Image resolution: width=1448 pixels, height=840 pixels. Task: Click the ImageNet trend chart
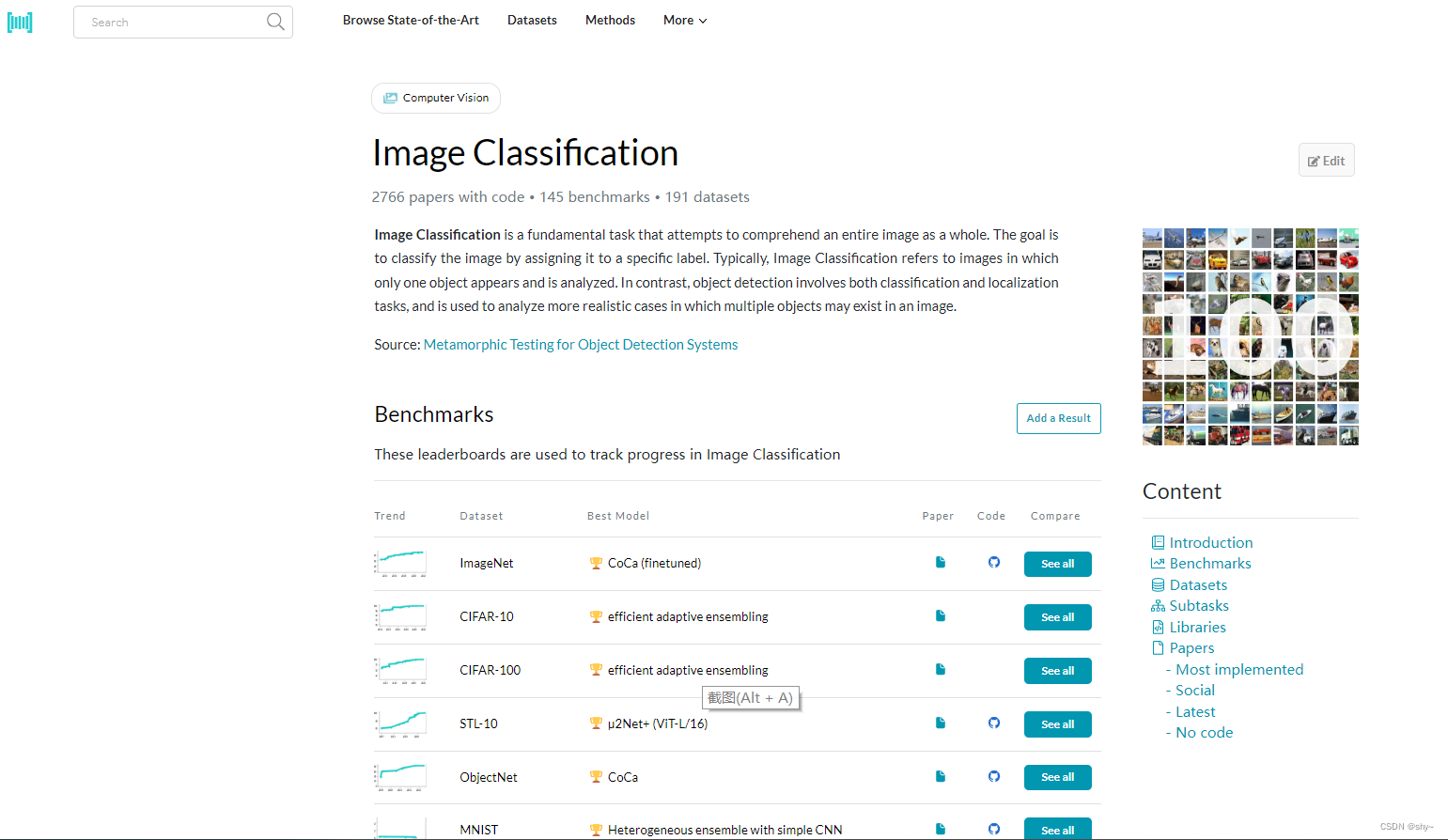(x=400, y=563)
